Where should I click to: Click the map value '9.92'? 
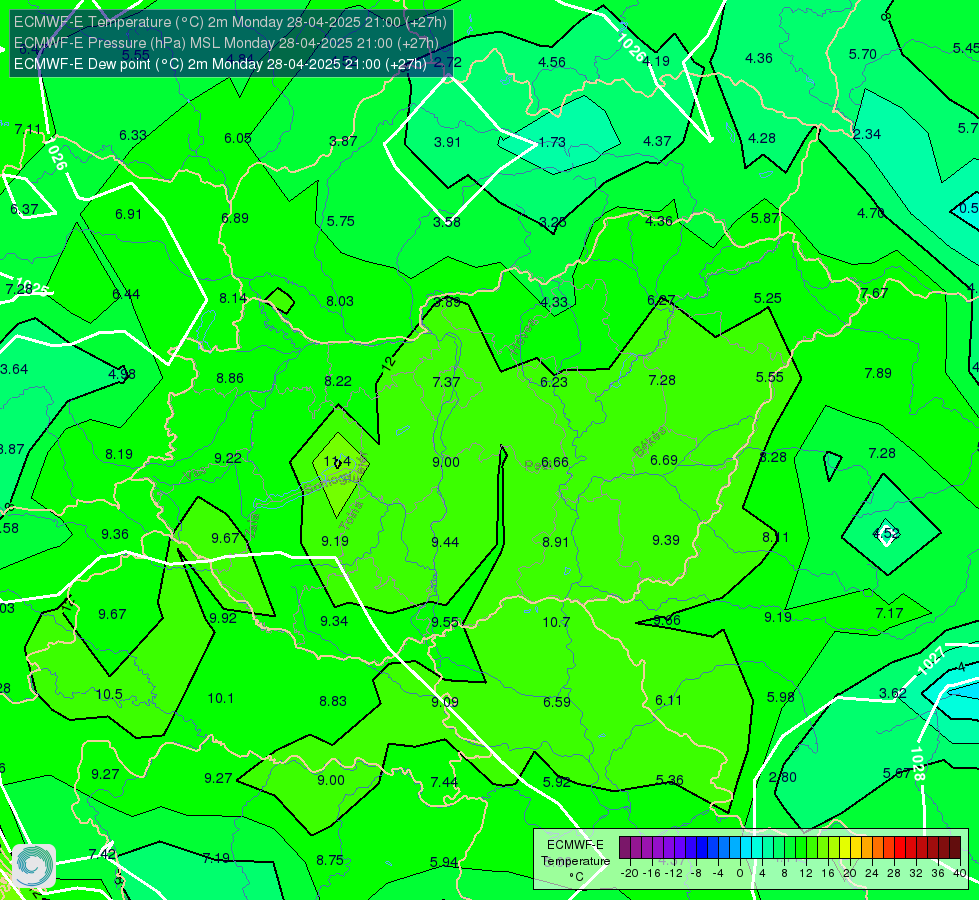pos(223,618)
